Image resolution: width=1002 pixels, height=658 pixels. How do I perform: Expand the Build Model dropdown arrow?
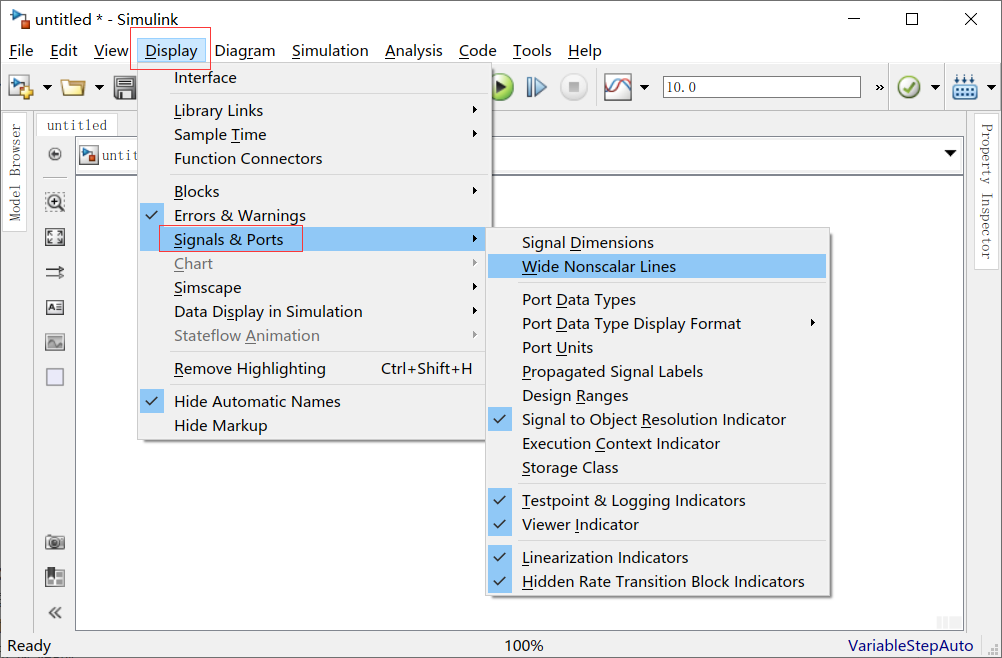click(x=991, y=87)
